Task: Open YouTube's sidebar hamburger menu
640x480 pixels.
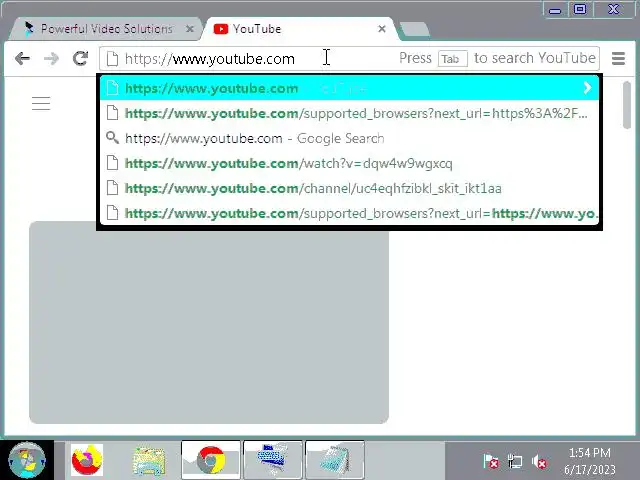Action: (41, 103)
